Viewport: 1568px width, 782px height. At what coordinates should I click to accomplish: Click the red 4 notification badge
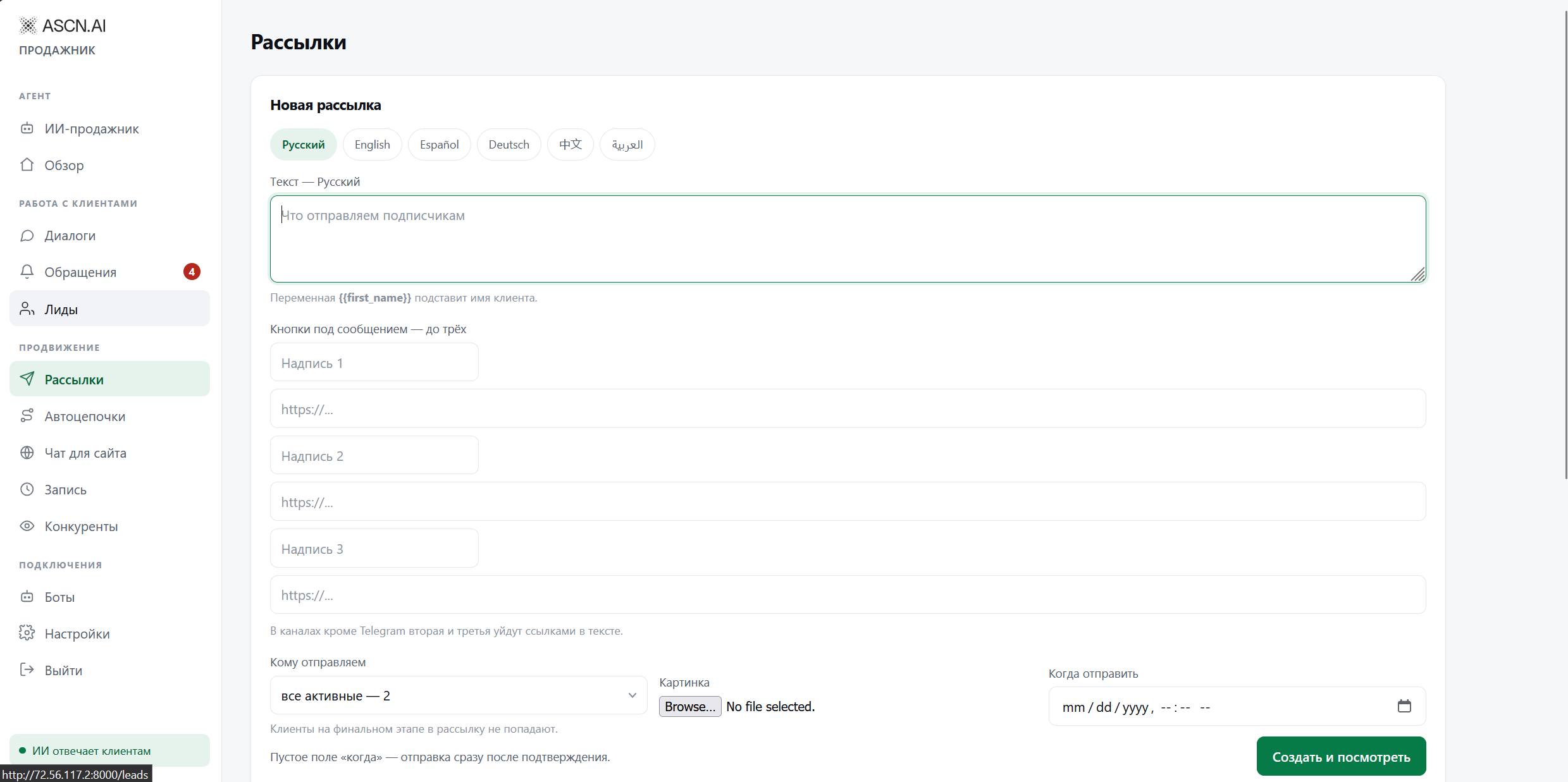[192, 272]
